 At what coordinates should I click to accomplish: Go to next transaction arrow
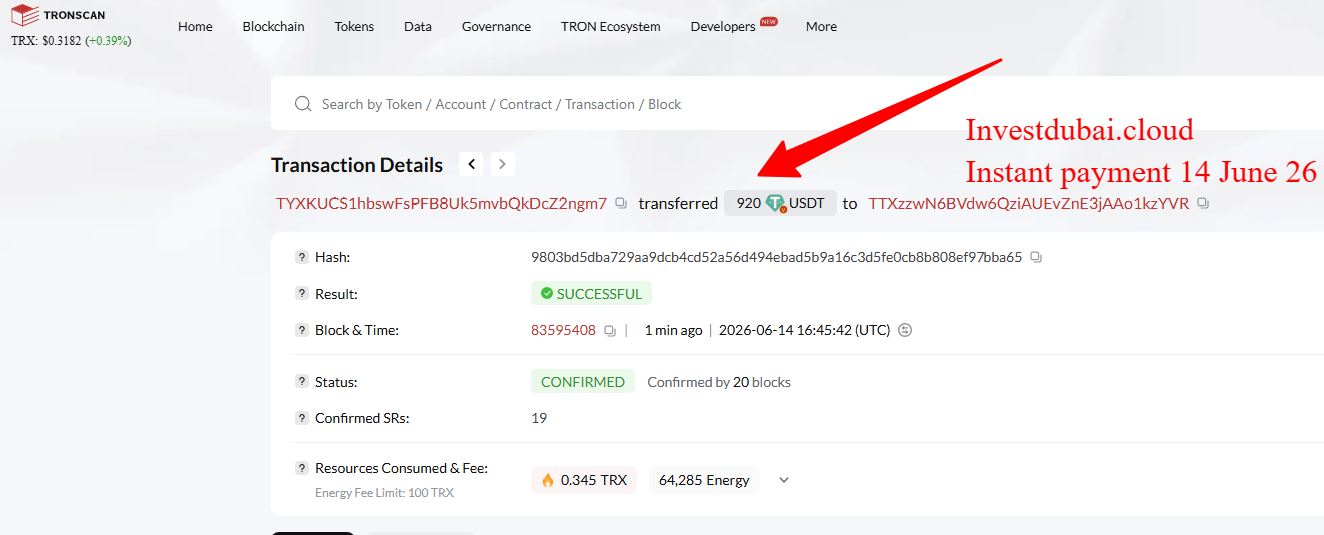(503, 164)
